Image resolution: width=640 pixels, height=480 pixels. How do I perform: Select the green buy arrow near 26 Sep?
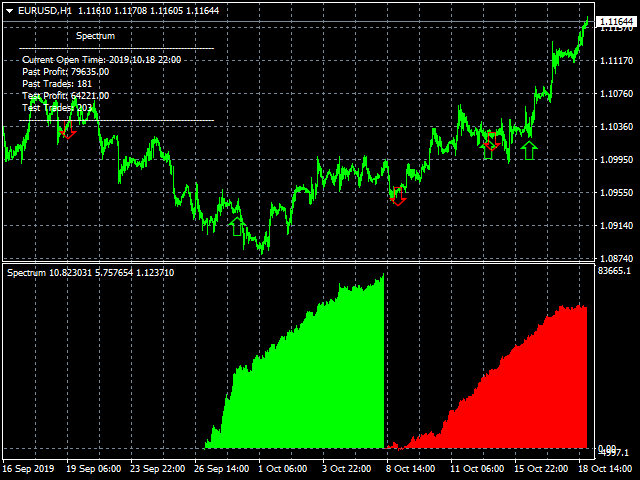[x=237, y=227]
